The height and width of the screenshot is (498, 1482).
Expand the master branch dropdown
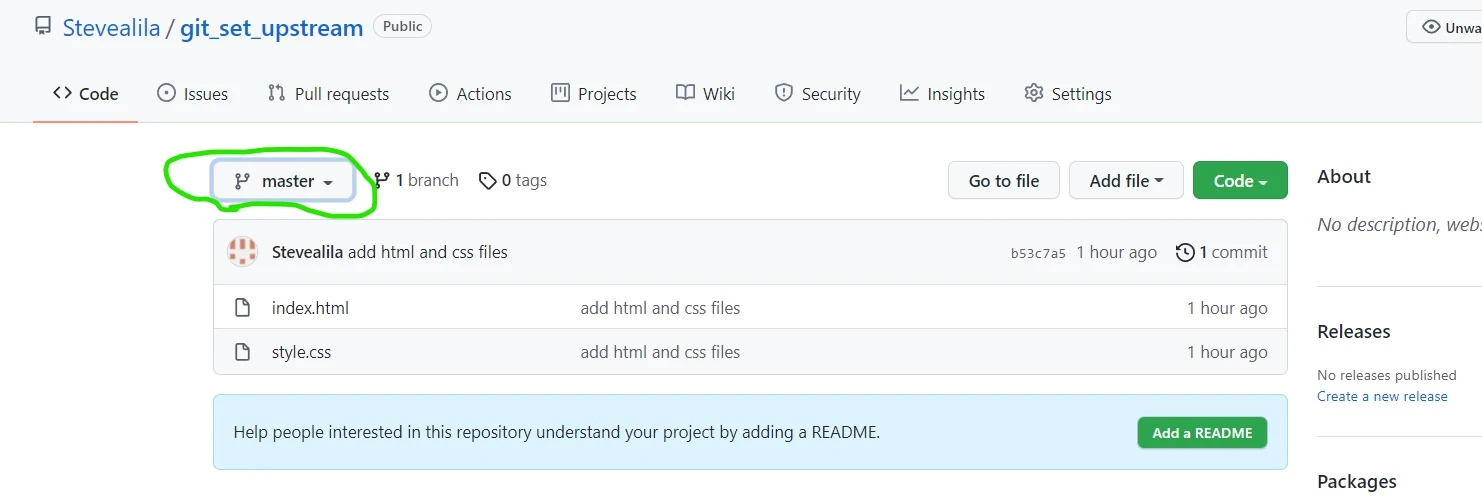(x=283, y=181)
